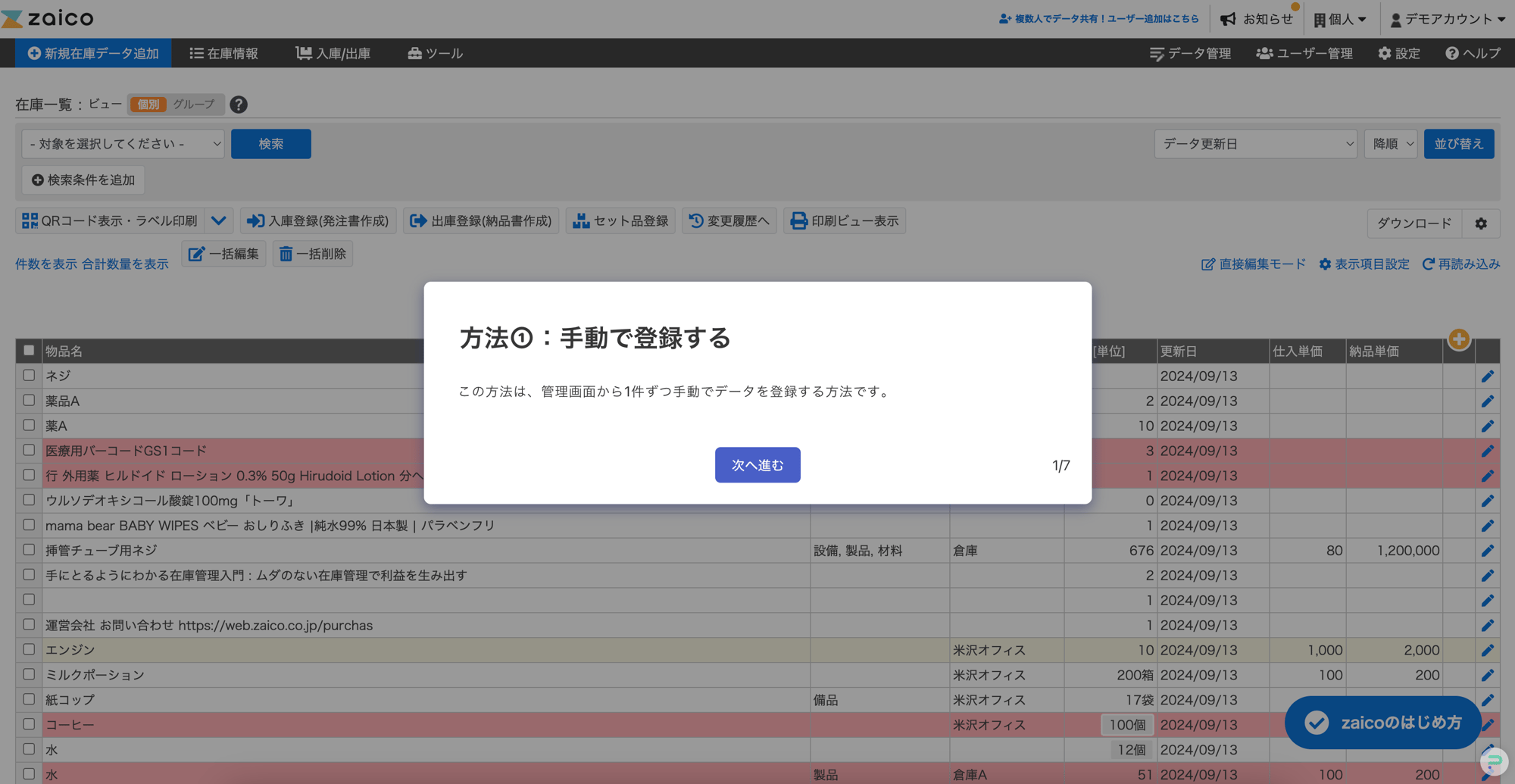Click the 件数を表示 link
1515x784 pixels.
45,264
